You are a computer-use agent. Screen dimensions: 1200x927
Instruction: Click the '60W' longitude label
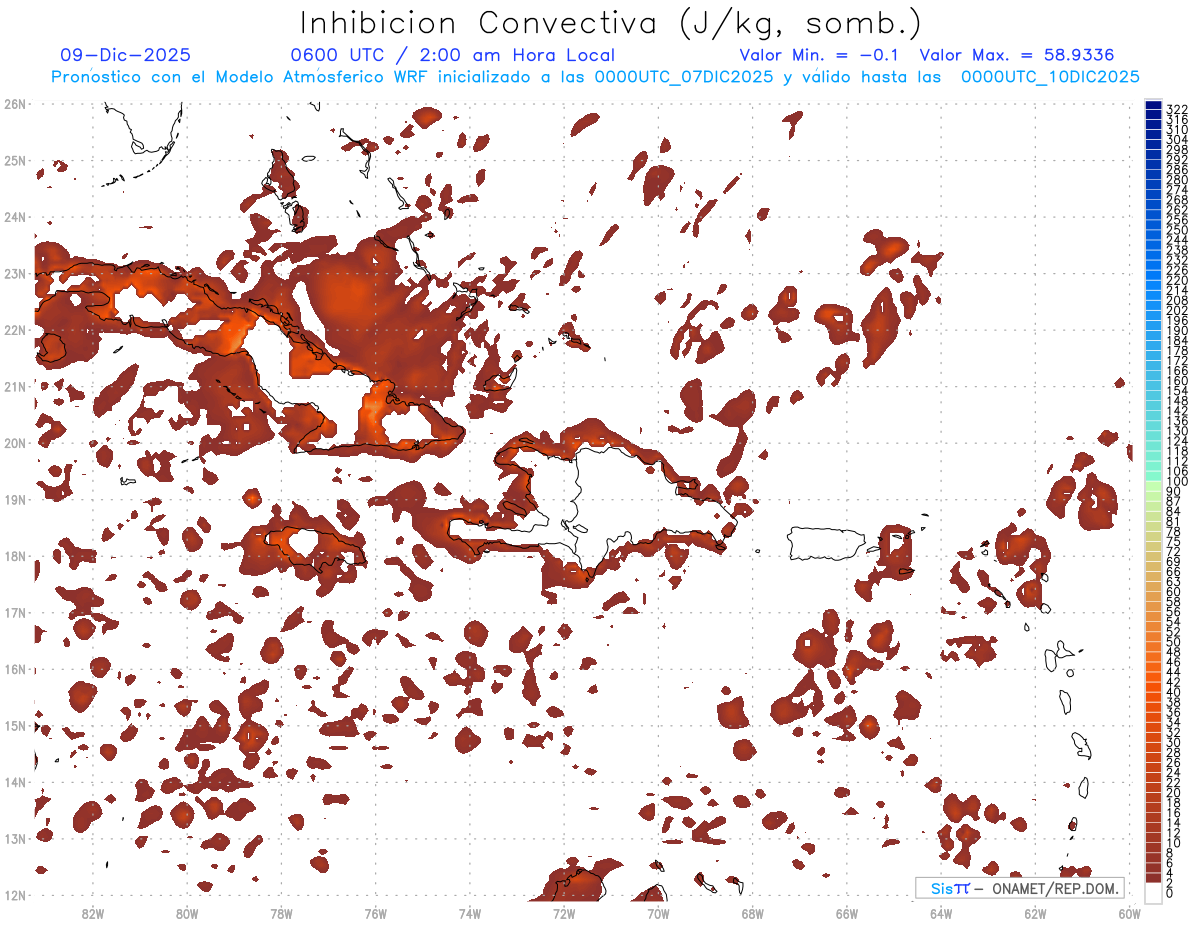[1130, 913]
